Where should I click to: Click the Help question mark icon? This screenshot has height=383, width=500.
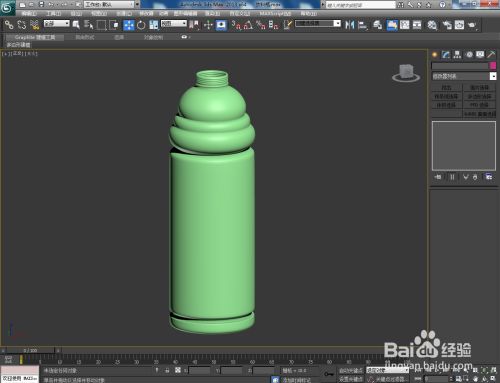coord(442,5)
